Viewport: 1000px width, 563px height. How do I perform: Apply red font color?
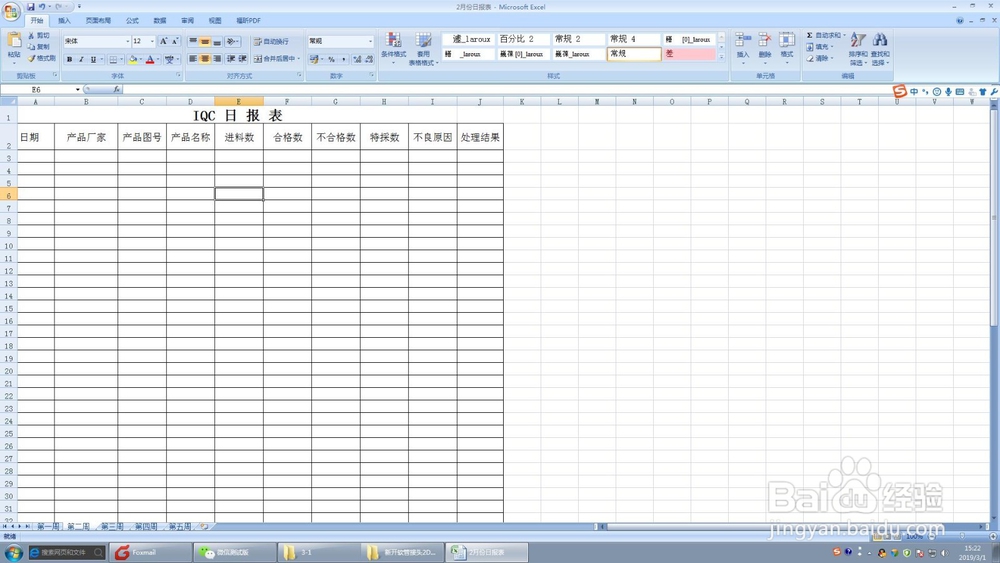(x=150, y=59)
